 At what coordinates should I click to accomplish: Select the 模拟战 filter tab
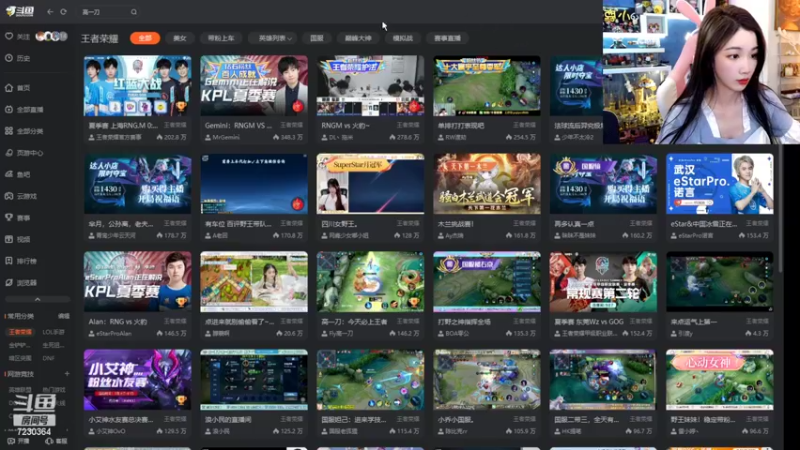pos(403,38)
